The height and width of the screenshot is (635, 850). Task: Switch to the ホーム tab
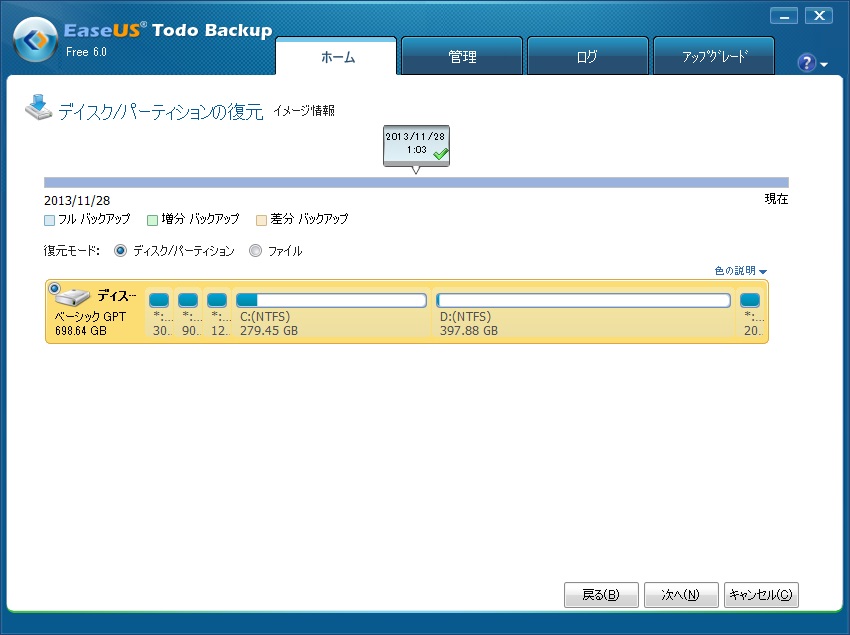pos(336,56)
